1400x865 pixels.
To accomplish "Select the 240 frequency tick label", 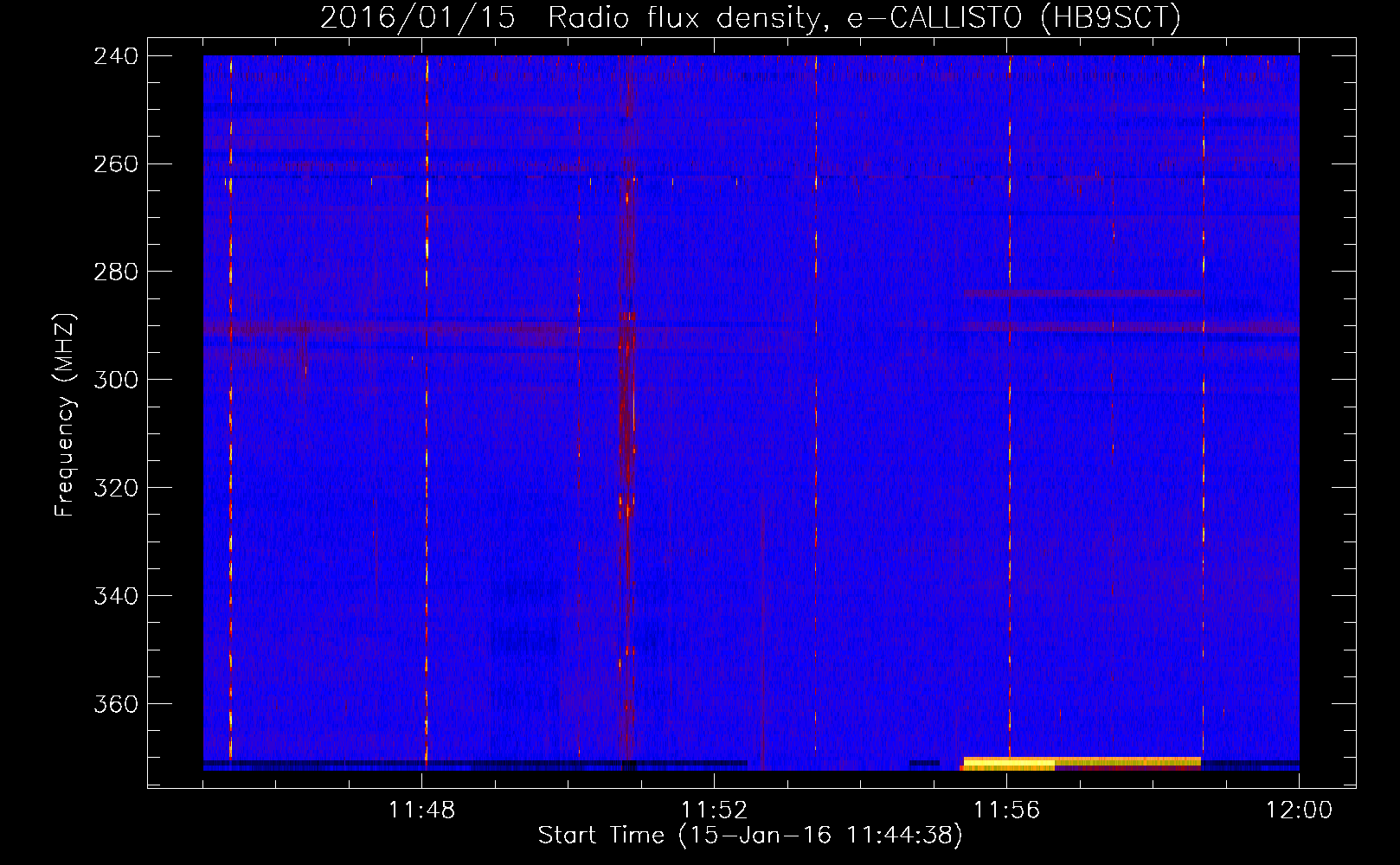I will pos(116,55).
